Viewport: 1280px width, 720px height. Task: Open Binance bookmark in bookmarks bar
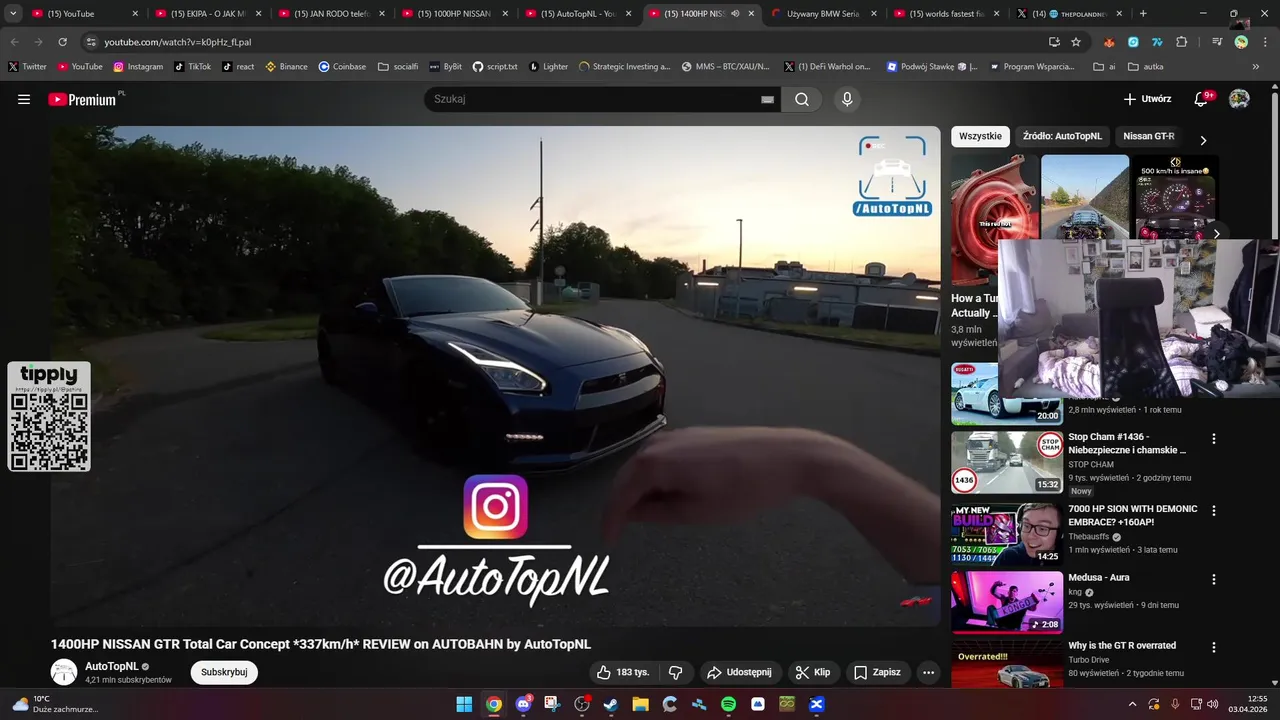point(287,66)
